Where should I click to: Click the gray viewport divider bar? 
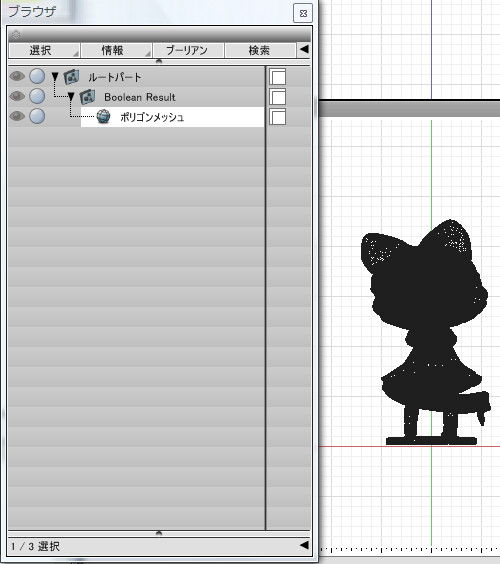409,109
